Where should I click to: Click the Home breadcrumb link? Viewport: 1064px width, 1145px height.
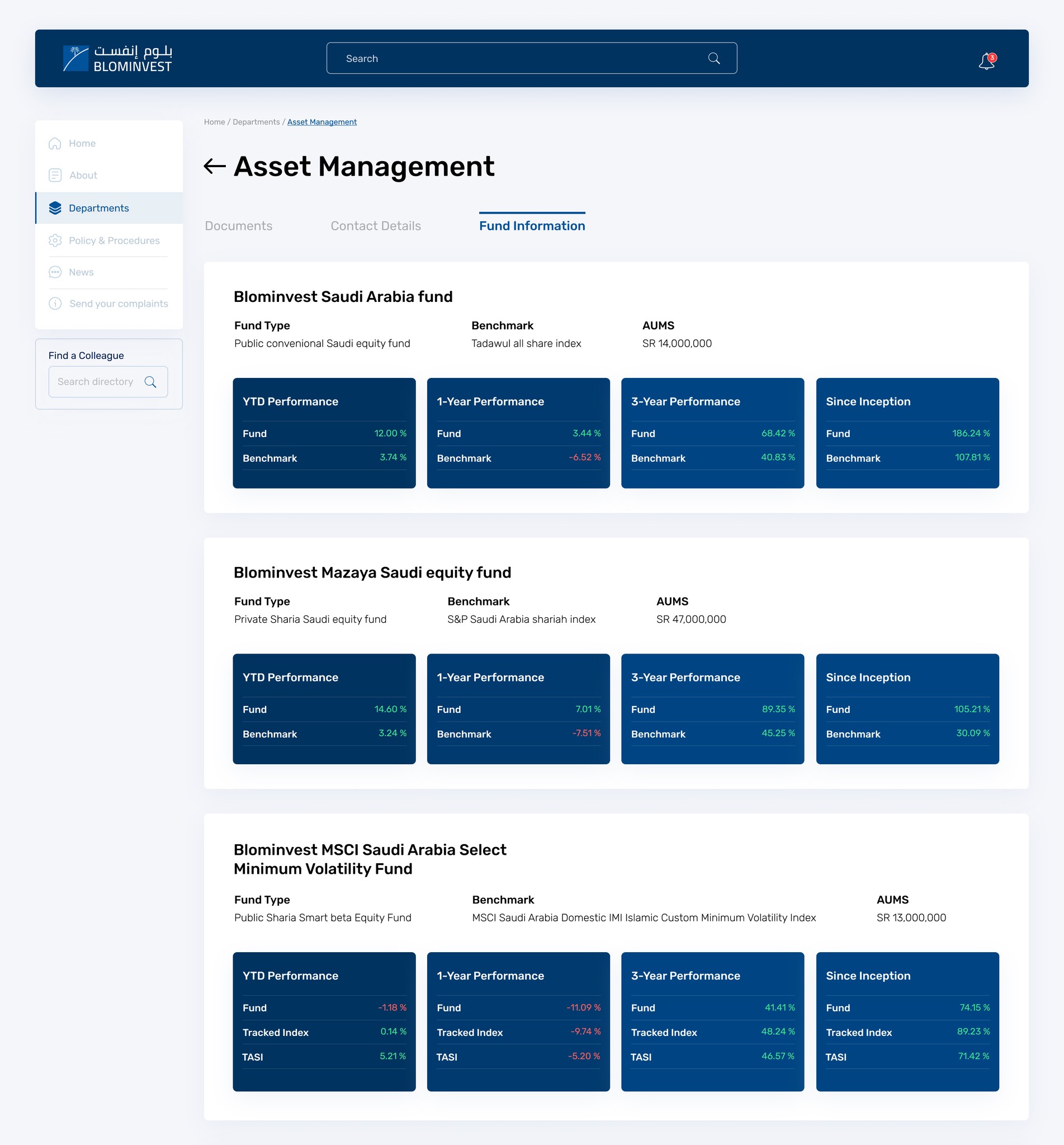point(214,122)
